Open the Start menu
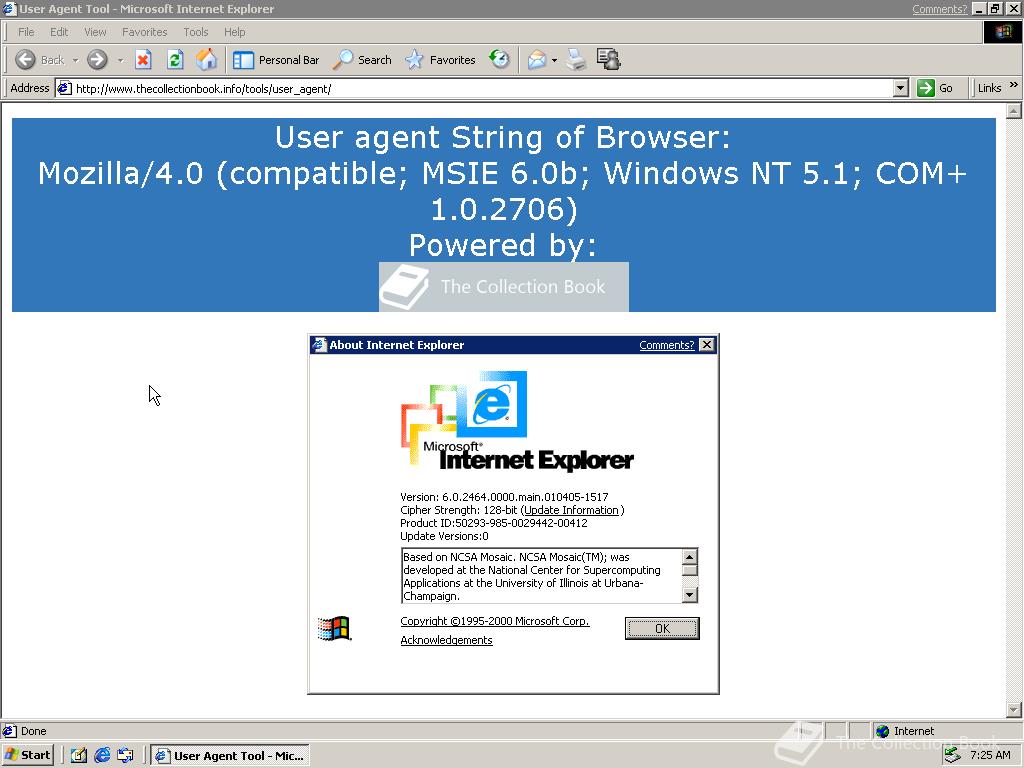 pyautogui.click(x=27, y=755)
